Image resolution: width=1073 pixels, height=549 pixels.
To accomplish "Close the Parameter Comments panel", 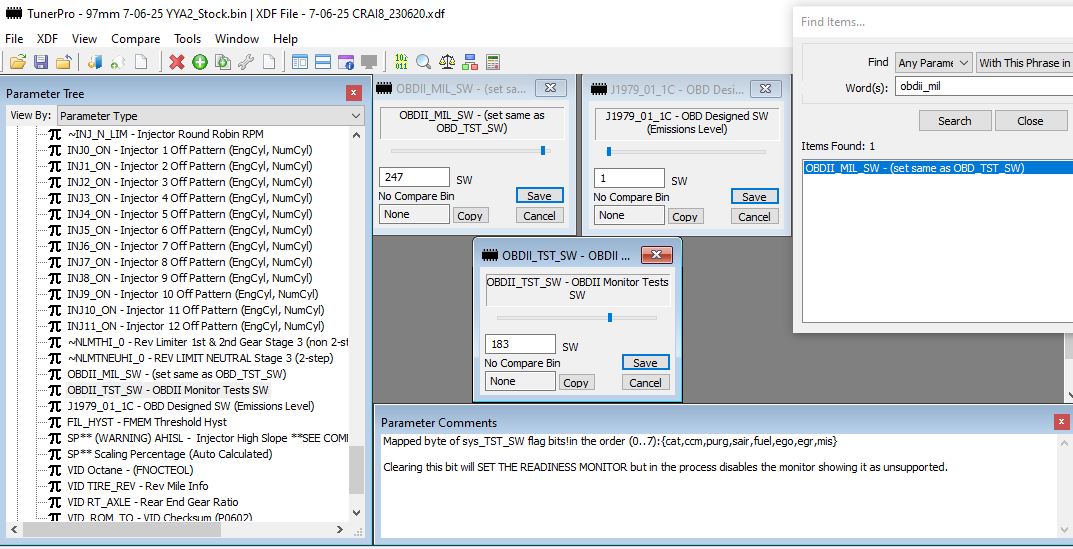I will click(x=1061, y=423).
